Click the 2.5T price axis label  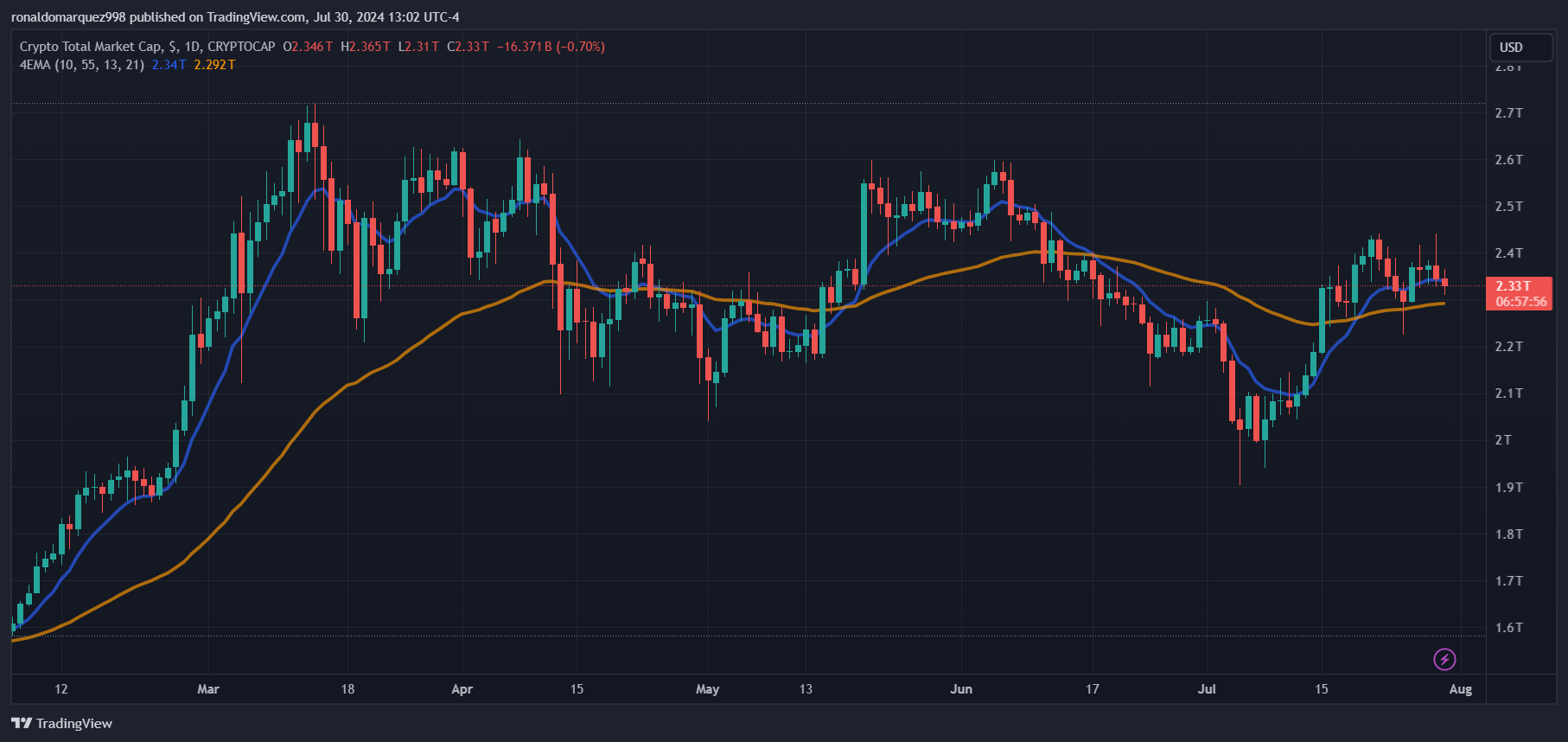[x=1509, y=207]
